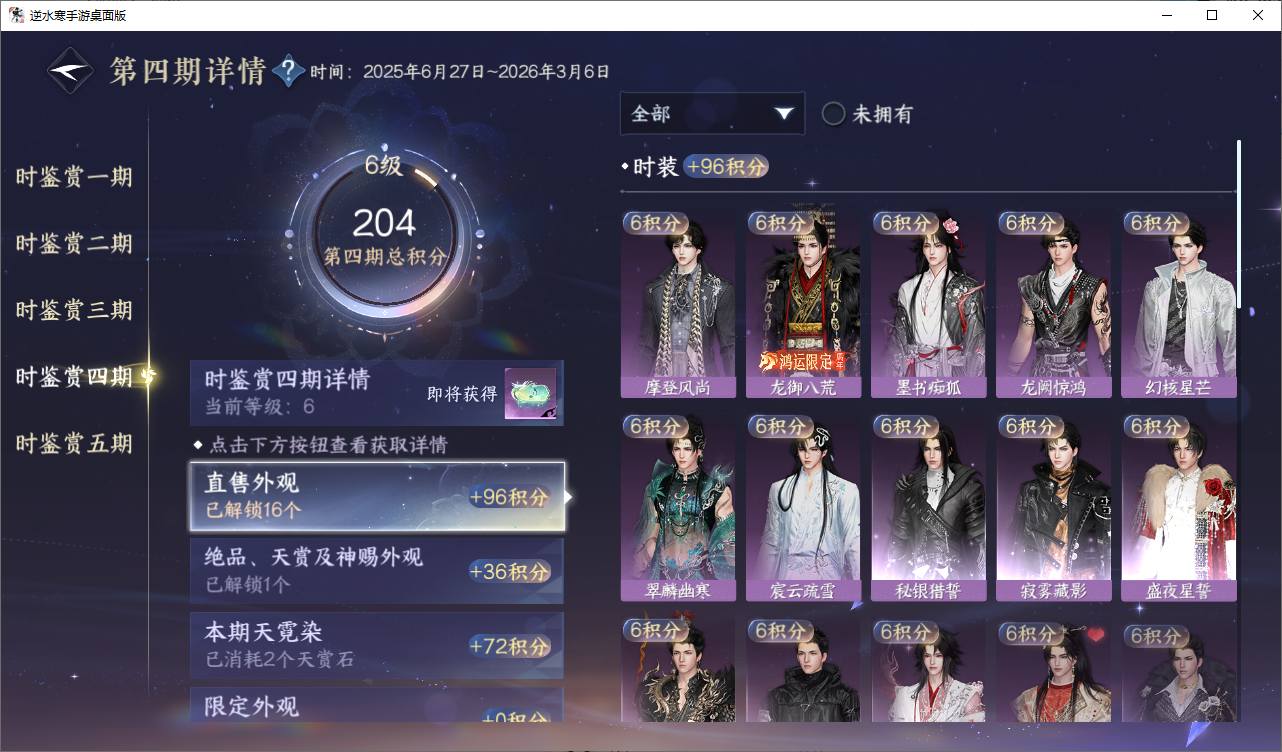Click the back arrow diamond icon
This screenshot has height=752, width=1282.
tap(71, 71)
